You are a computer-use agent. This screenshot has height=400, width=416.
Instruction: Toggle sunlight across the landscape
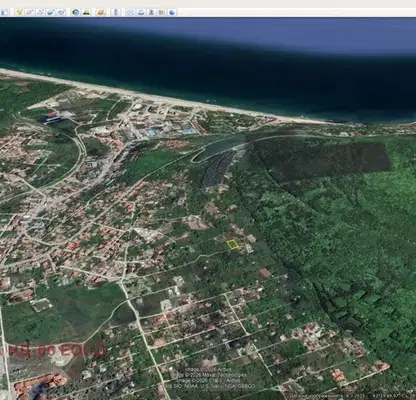point(86,13)
